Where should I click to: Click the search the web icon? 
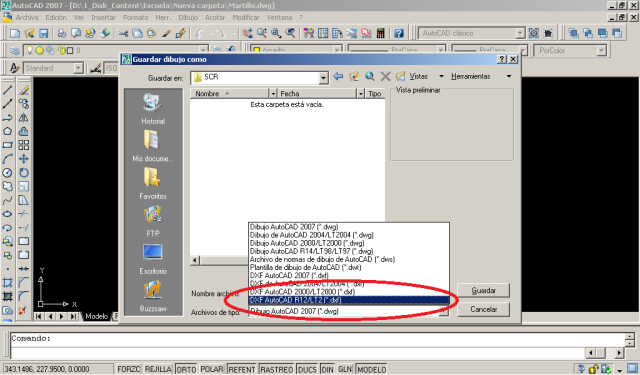[369, 76]
